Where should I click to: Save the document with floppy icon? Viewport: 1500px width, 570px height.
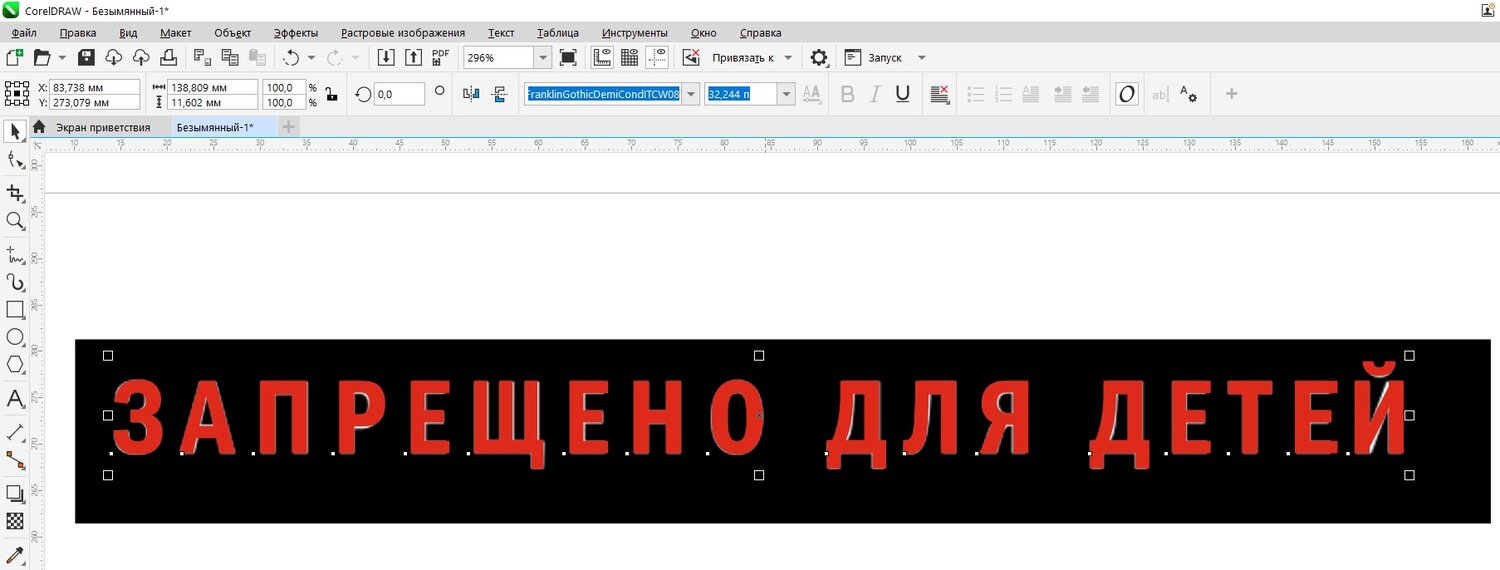pyautogui.click(x=87, y=58)
